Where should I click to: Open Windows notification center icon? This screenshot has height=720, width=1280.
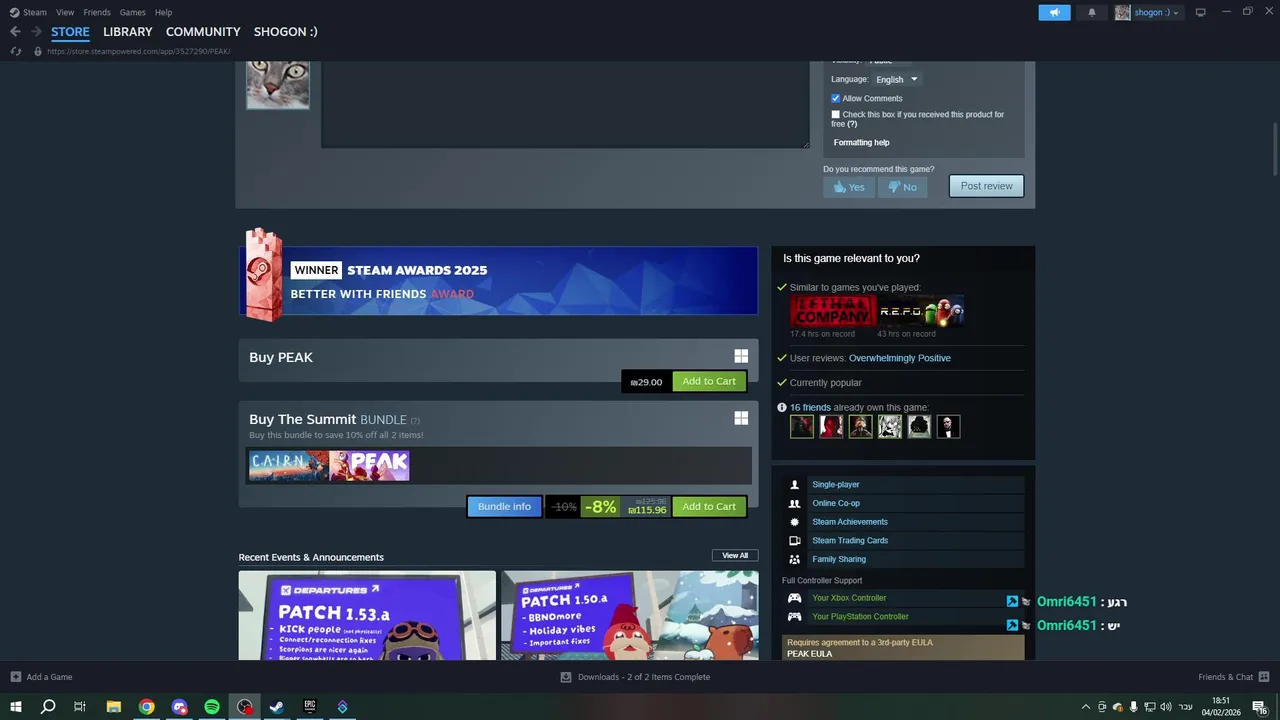pos(1260,707)
